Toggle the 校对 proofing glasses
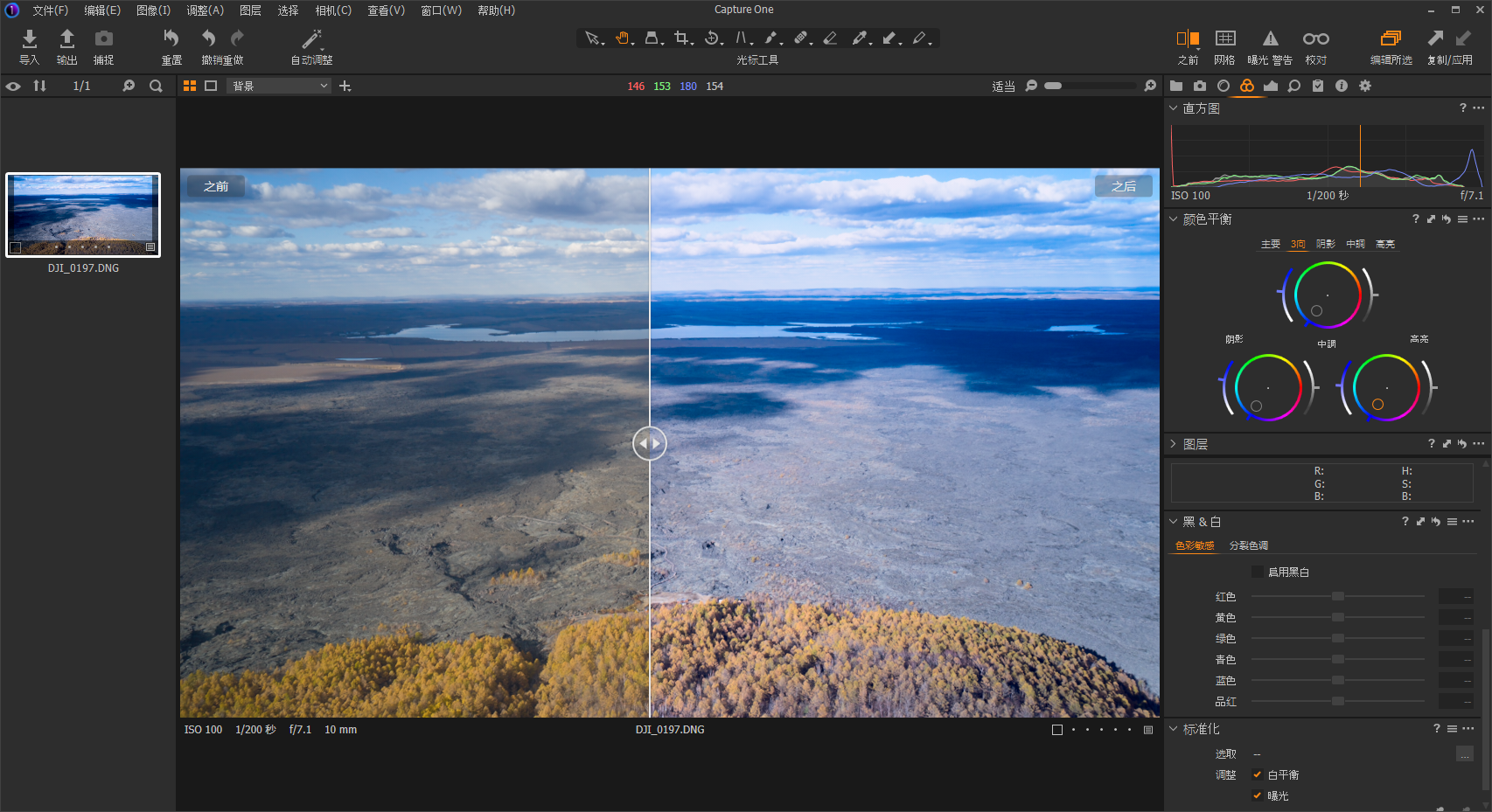This screenshot has width=1492, height=812. coord(1316,38)
